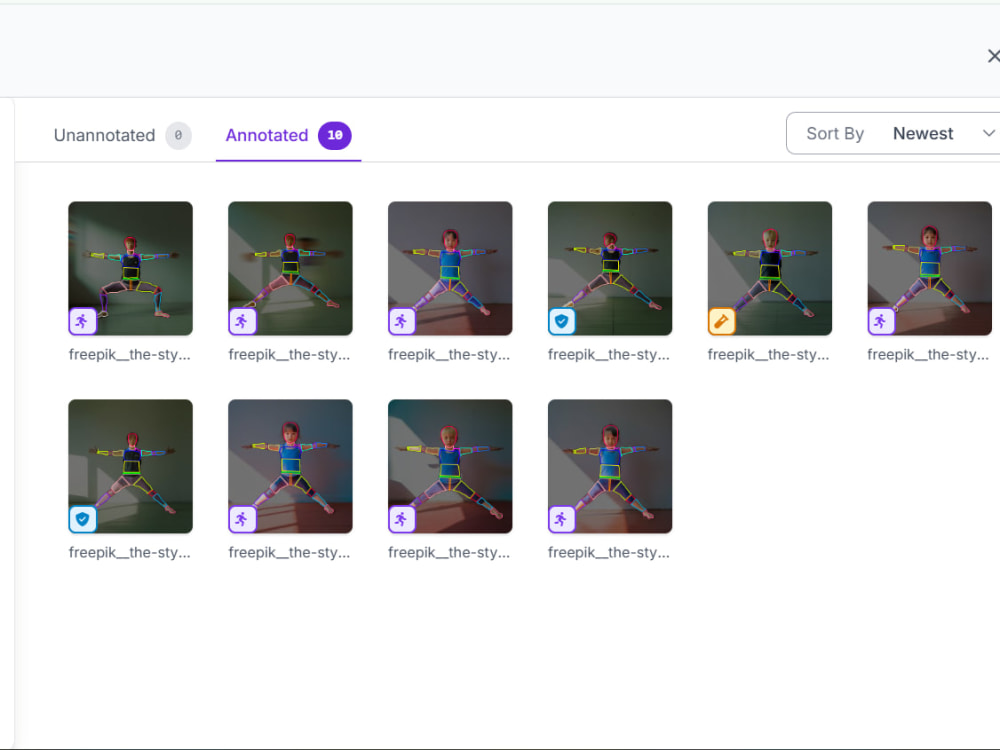Click the pose badge on the first top-row thumbnail
1000x750 pixels.
[x=82, y=321]
